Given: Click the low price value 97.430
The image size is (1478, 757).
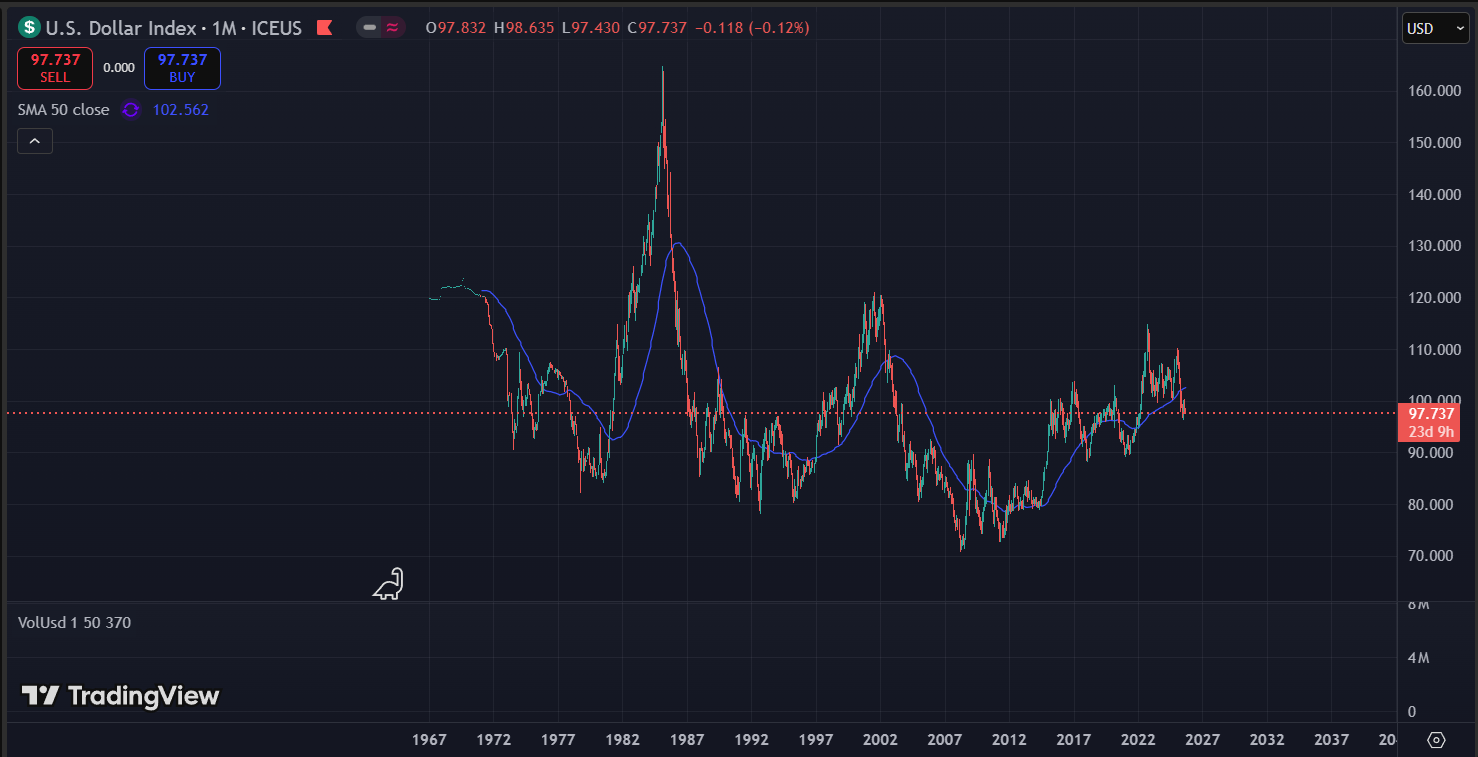Looking at the screenshot, I should tap(596, 28).
